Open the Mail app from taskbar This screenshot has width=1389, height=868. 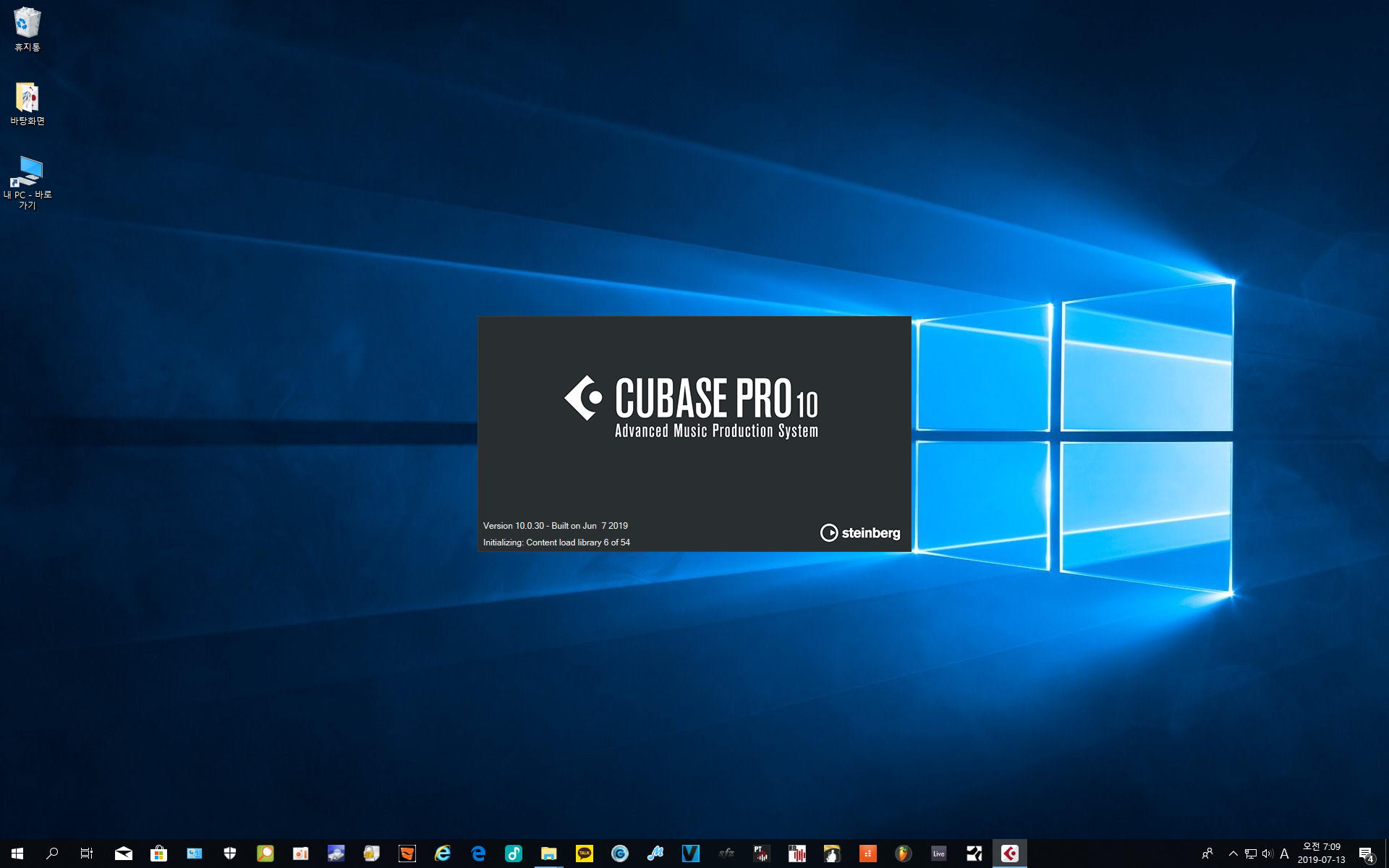coord(124,854)
